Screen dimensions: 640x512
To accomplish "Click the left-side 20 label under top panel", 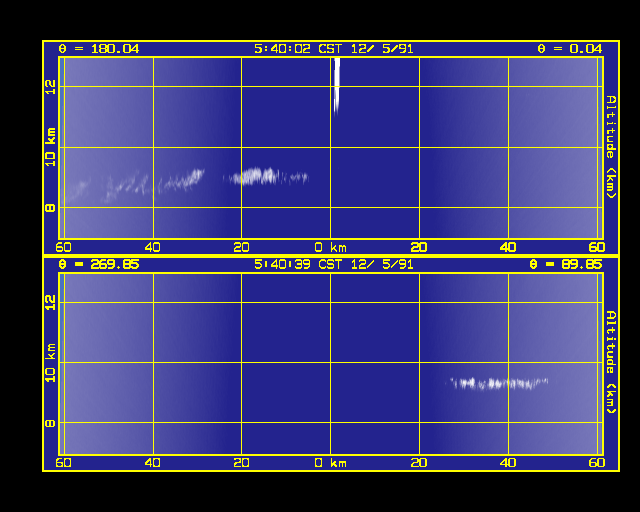I will 241,247.
